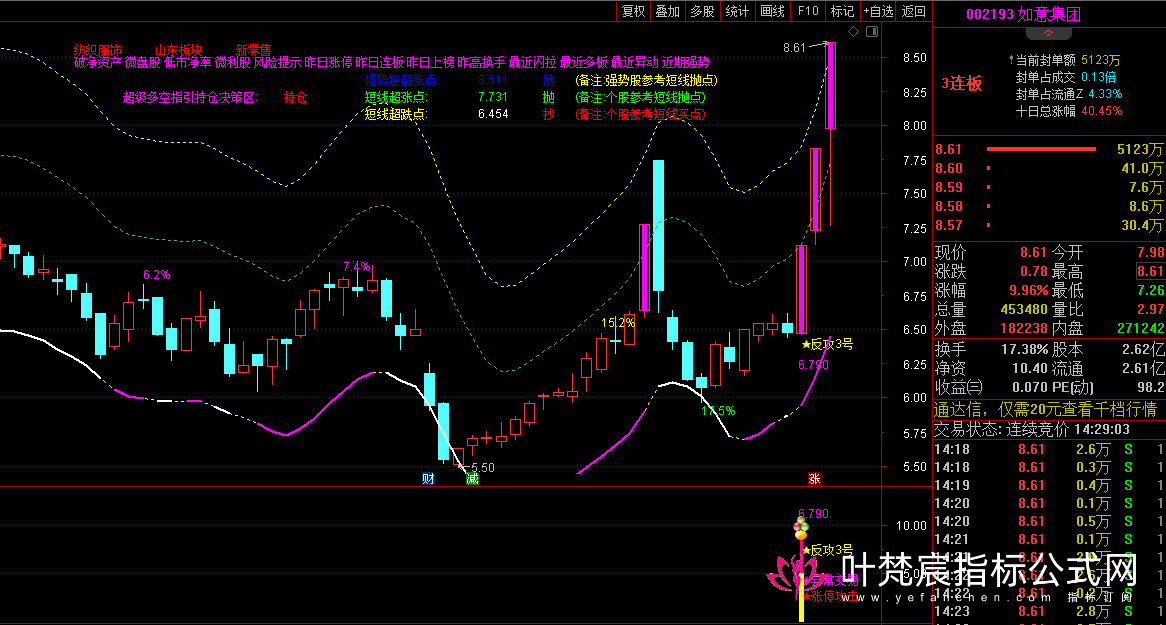Click the 短线超跌点 value 6.454

[494, 114]
